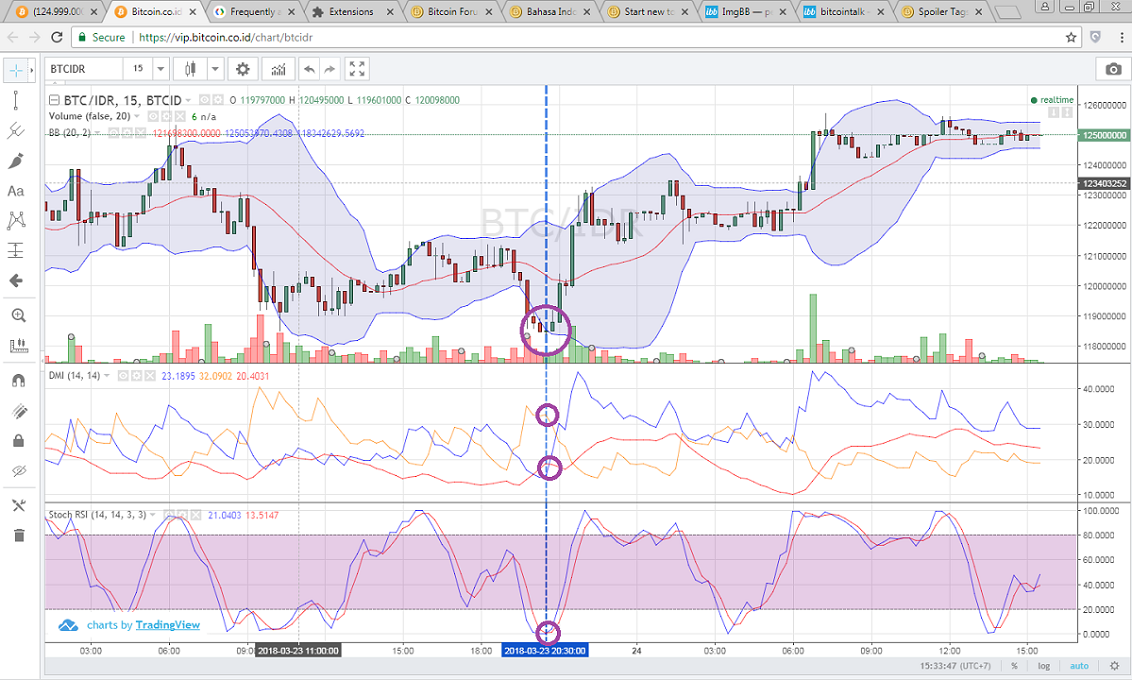
Task: Open the interval dropdown arrow next to 15
Action: coord(160,69)
